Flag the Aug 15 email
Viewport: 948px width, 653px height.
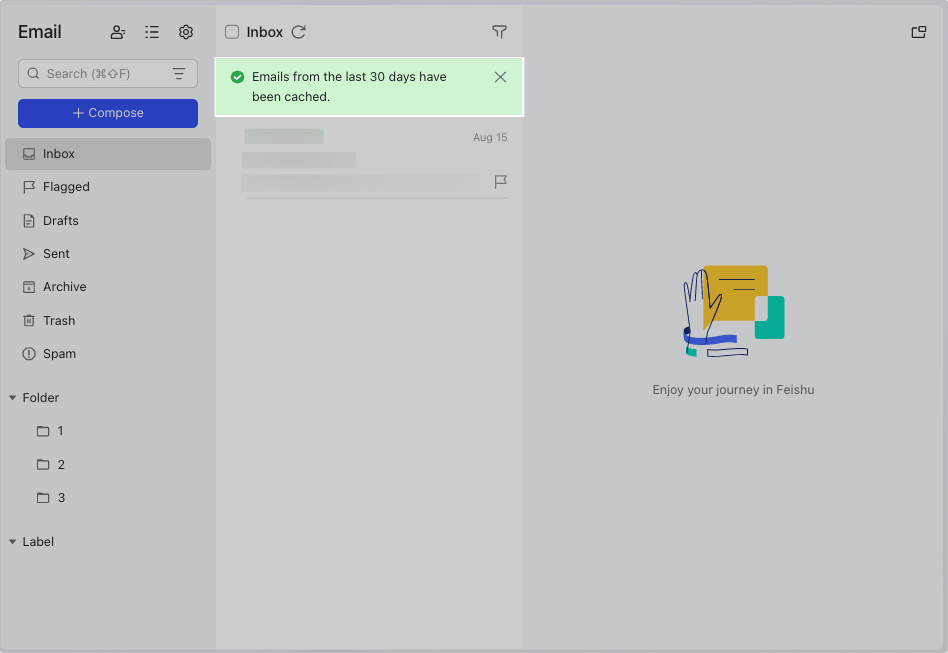[x=501, y=181]
